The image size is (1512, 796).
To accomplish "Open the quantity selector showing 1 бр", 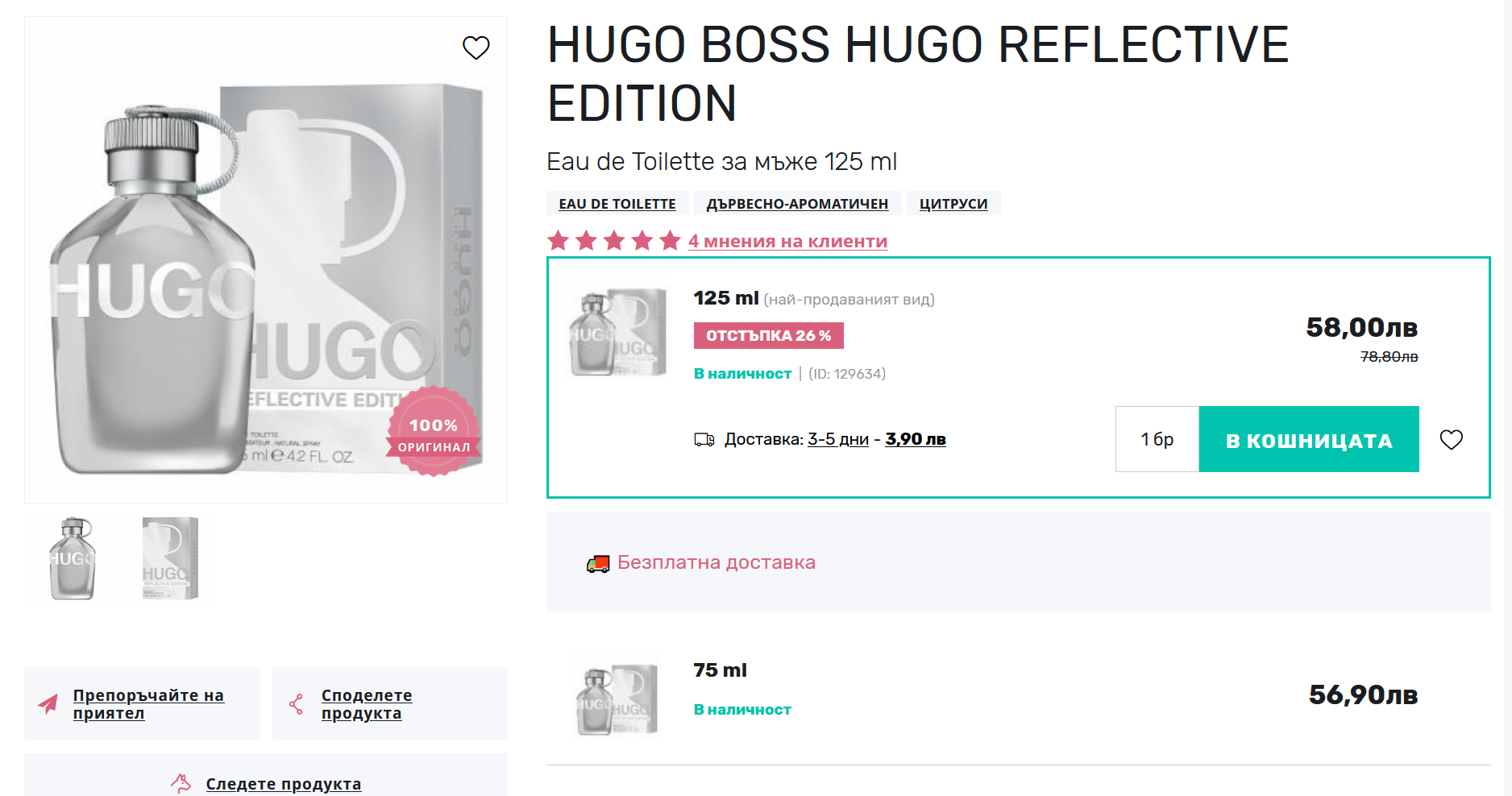I will [1157, 439].
